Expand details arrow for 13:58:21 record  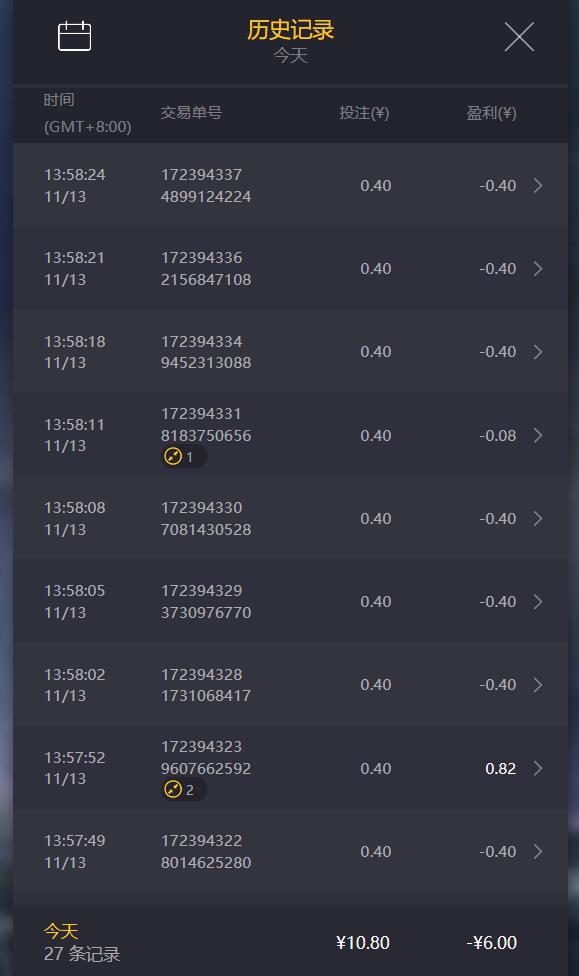(x=538, y=269)
